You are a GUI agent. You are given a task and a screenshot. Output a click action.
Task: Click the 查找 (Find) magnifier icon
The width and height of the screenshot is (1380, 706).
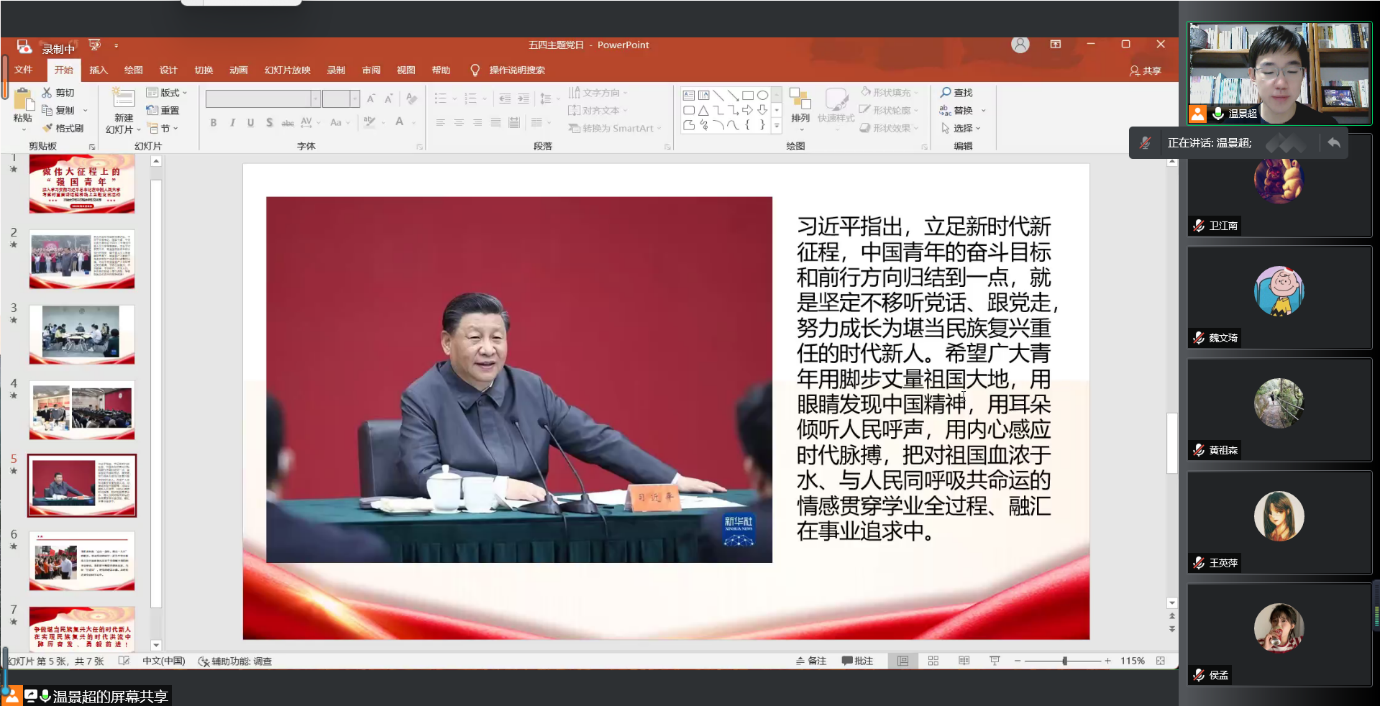coord(946,93)
